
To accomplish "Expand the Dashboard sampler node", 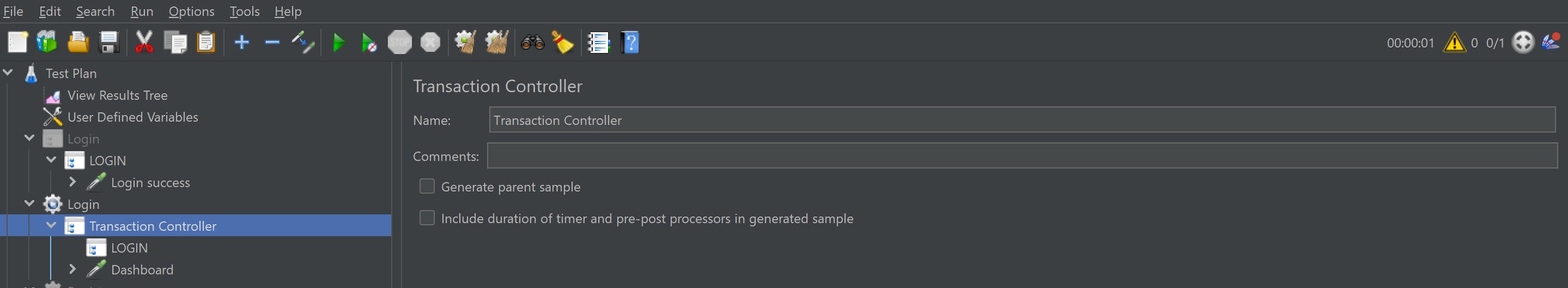I will point(72,269).
